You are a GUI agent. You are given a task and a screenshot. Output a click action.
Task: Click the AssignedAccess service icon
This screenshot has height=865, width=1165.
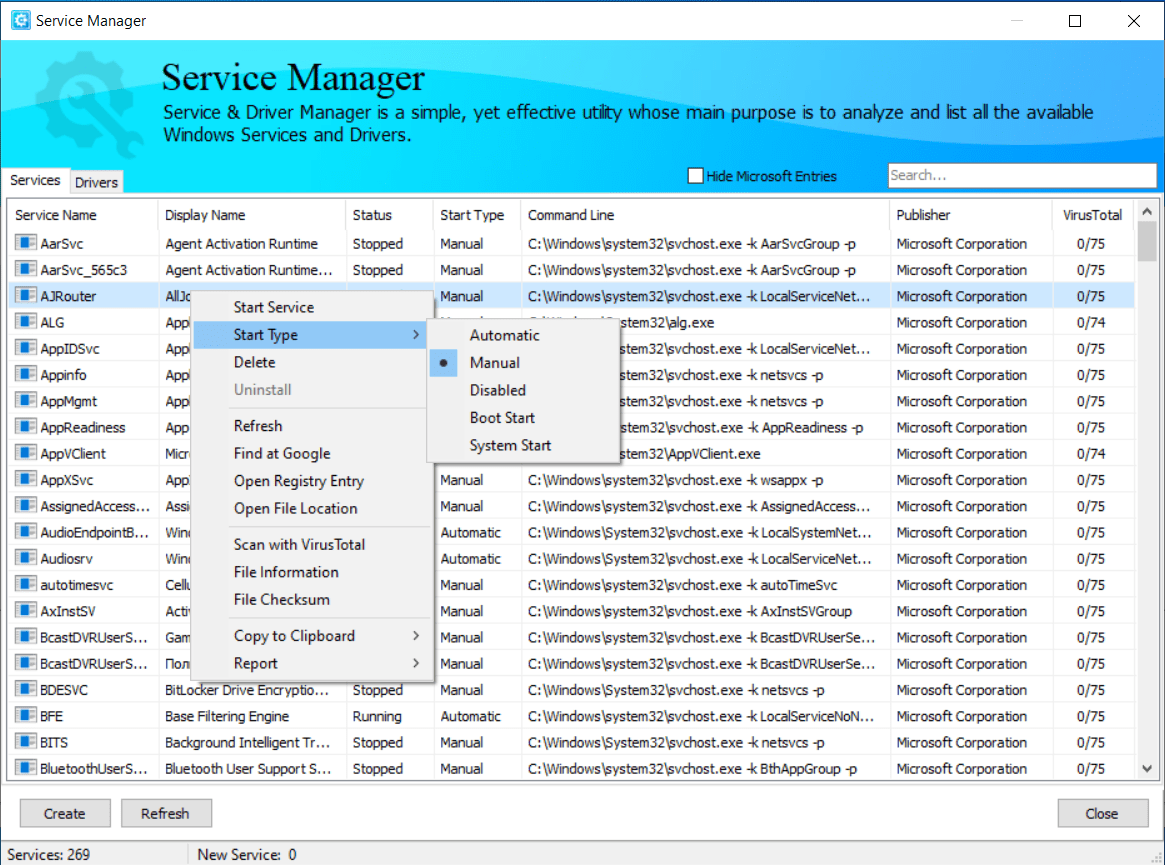(26, 505)
